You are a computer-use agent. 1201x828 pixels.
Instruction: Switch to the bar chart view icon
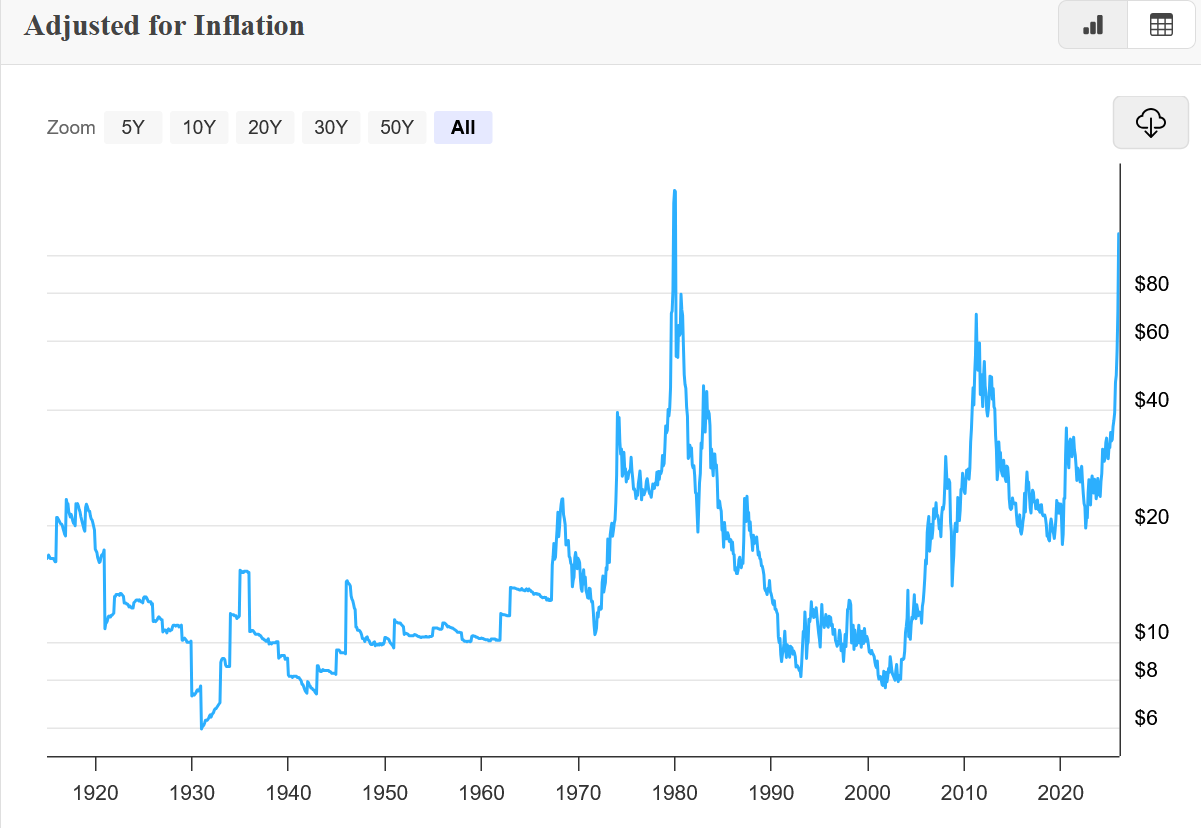1093,26
